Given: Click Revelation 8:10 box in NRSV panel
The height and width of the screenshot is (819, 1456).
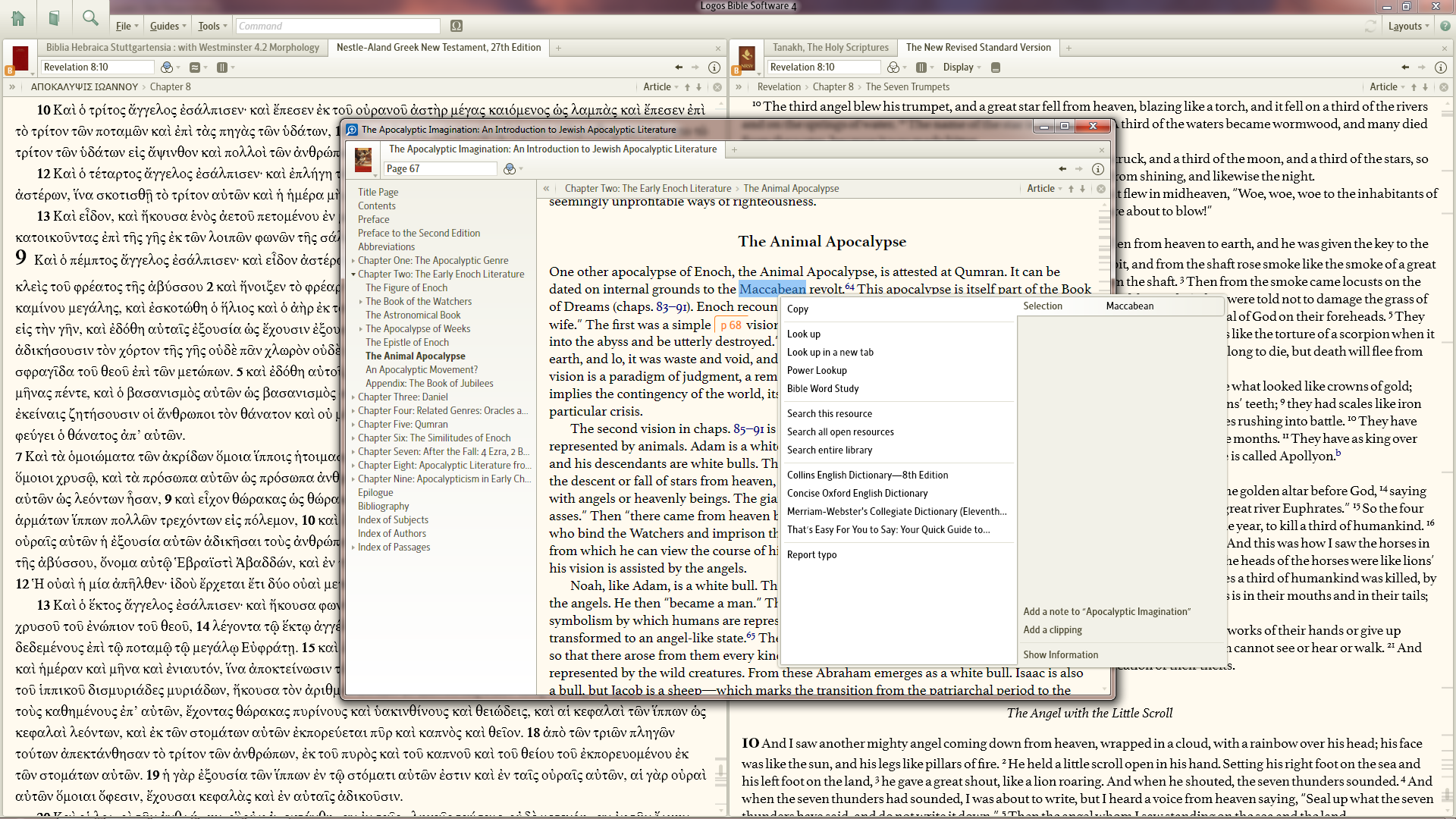Looking at the screenshot, I should (x=824, y=67).
